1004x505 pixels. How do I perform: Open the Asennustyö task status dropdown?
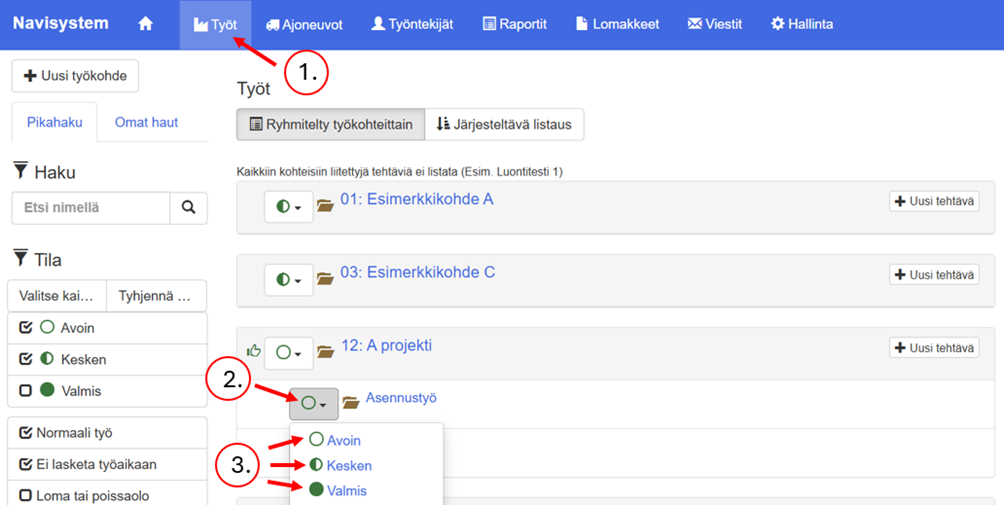314,404
